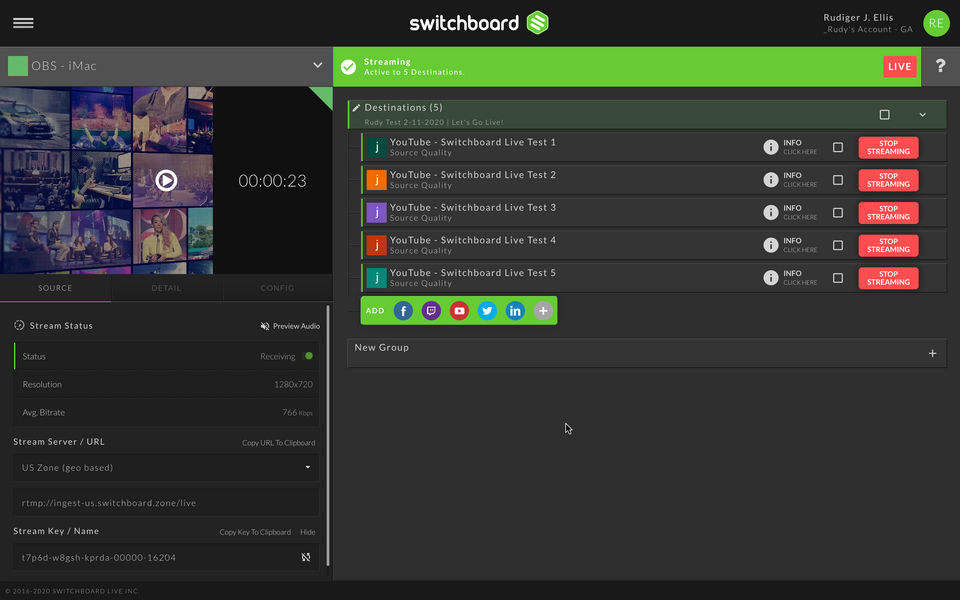The width and height of the screenshot is (960, 600).
Task: Click the green OBS source color swatch
Action: (18, 66)
